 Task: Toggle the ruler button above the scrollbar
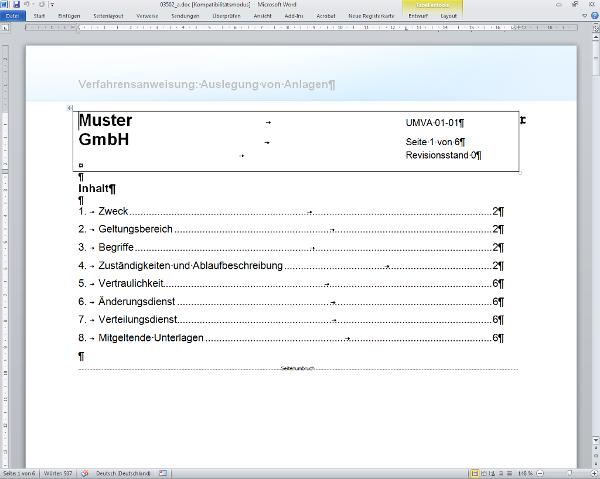point(594,28)
